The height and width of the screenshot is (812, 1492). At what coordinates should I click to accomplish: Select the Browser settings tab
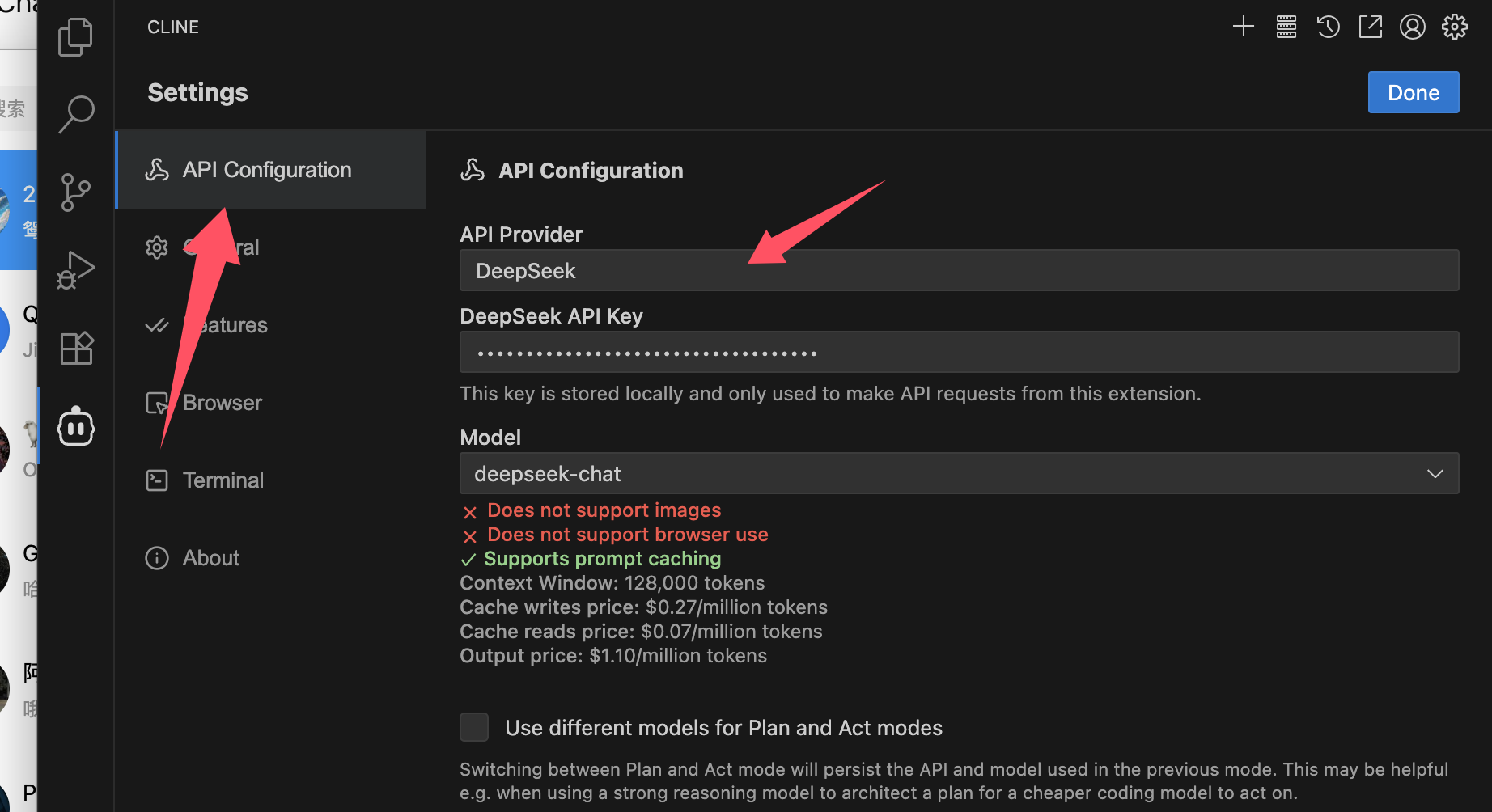coord(271,403)
